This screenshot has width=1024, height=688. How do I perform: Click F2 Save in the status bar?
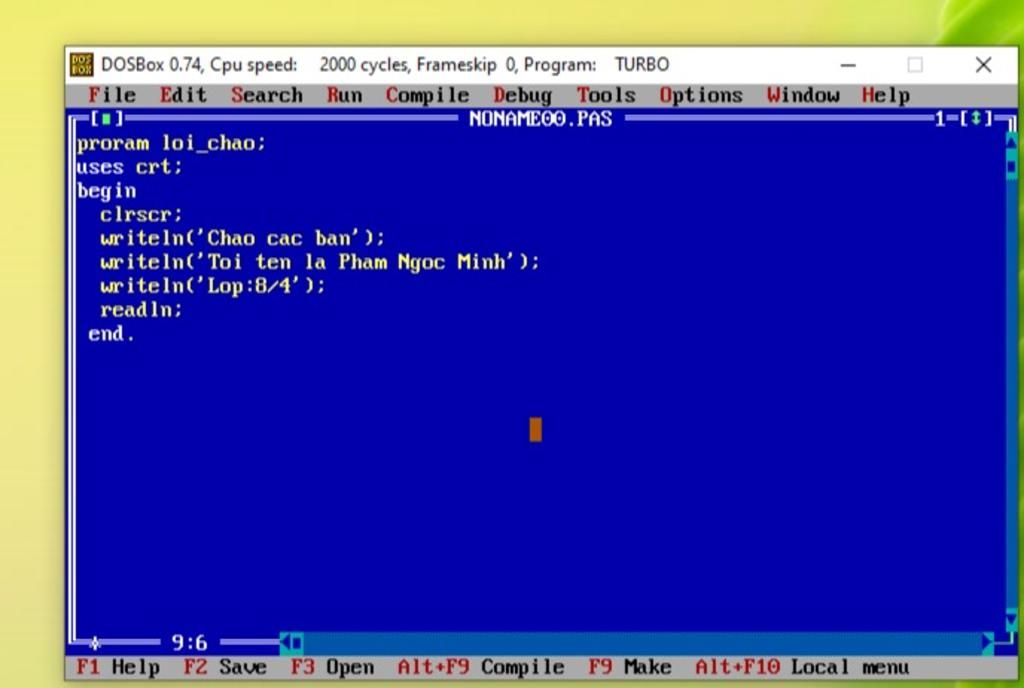225,667
